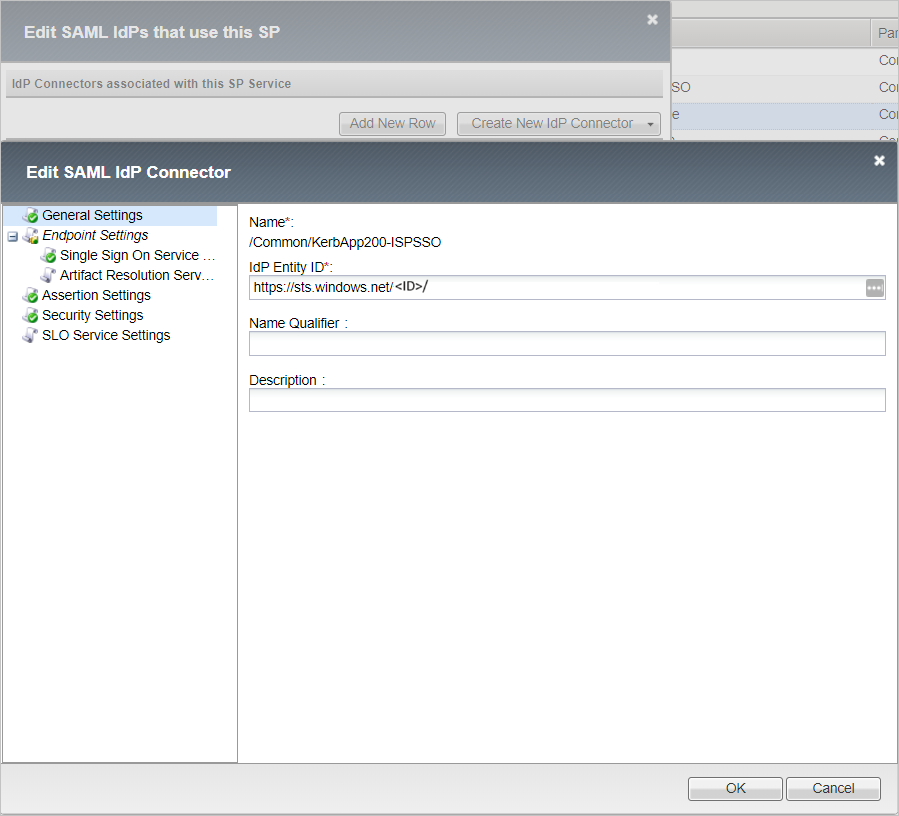Viewport: 899px width, 816px height.
Task: Open the Create New IdP Connector dropdown arrow
Action: pyautogui.click(x=650, y=124)
